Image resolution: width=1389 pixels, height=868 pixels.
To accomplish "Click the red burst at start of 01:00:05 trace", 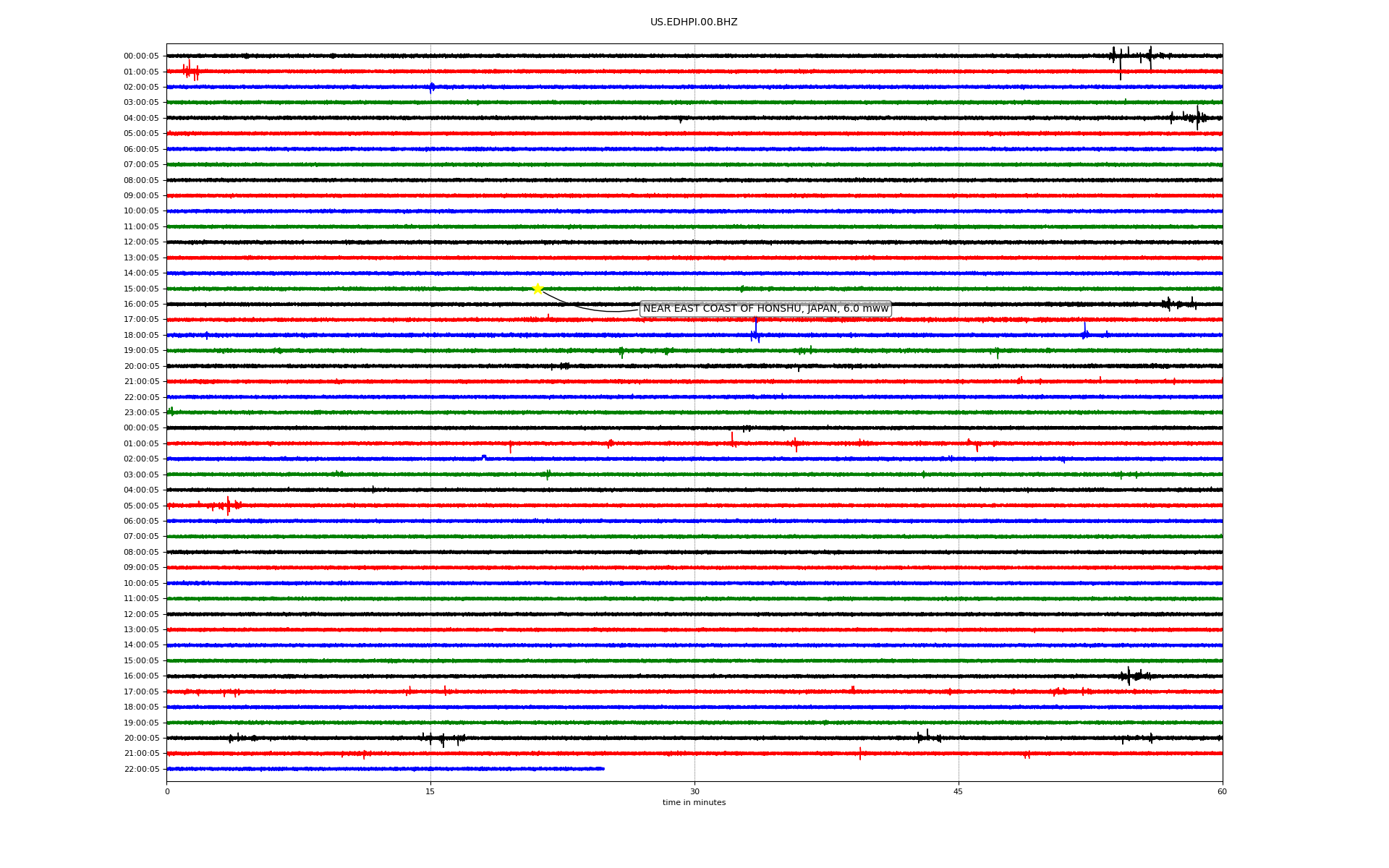I will [190, 71].
